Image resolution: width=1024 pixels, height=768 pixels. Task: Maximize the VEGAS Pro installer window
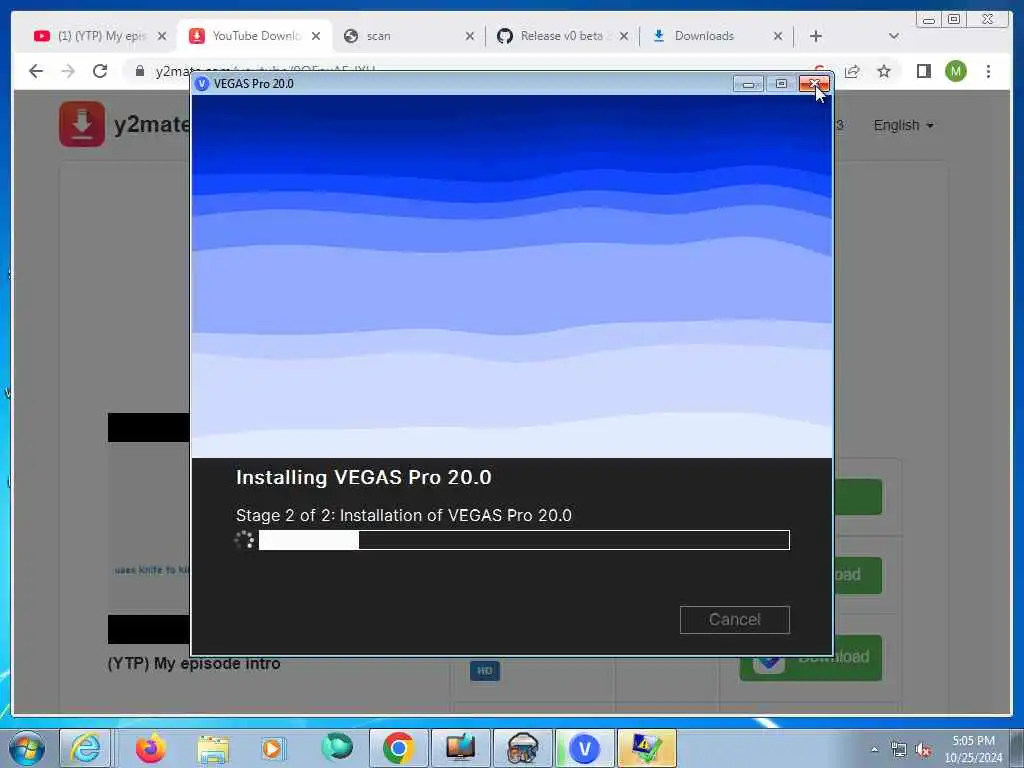[x=781, y=84]
